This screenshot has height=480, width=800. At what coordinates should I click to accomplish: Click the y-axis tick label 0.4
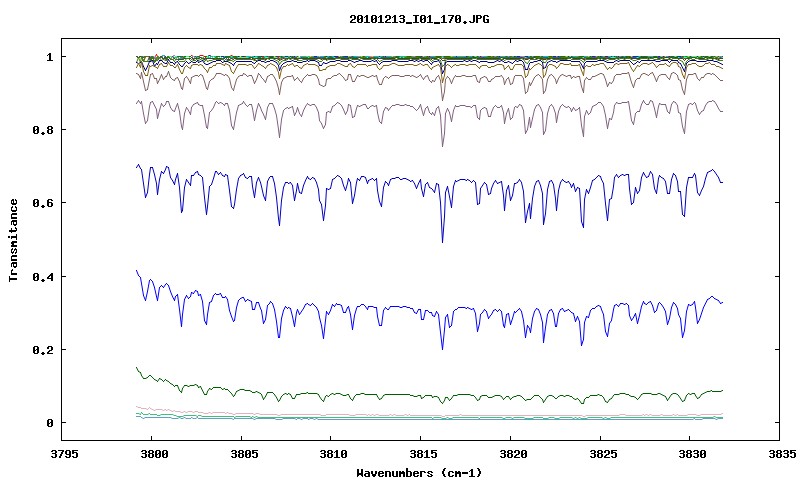pos(43,276)
